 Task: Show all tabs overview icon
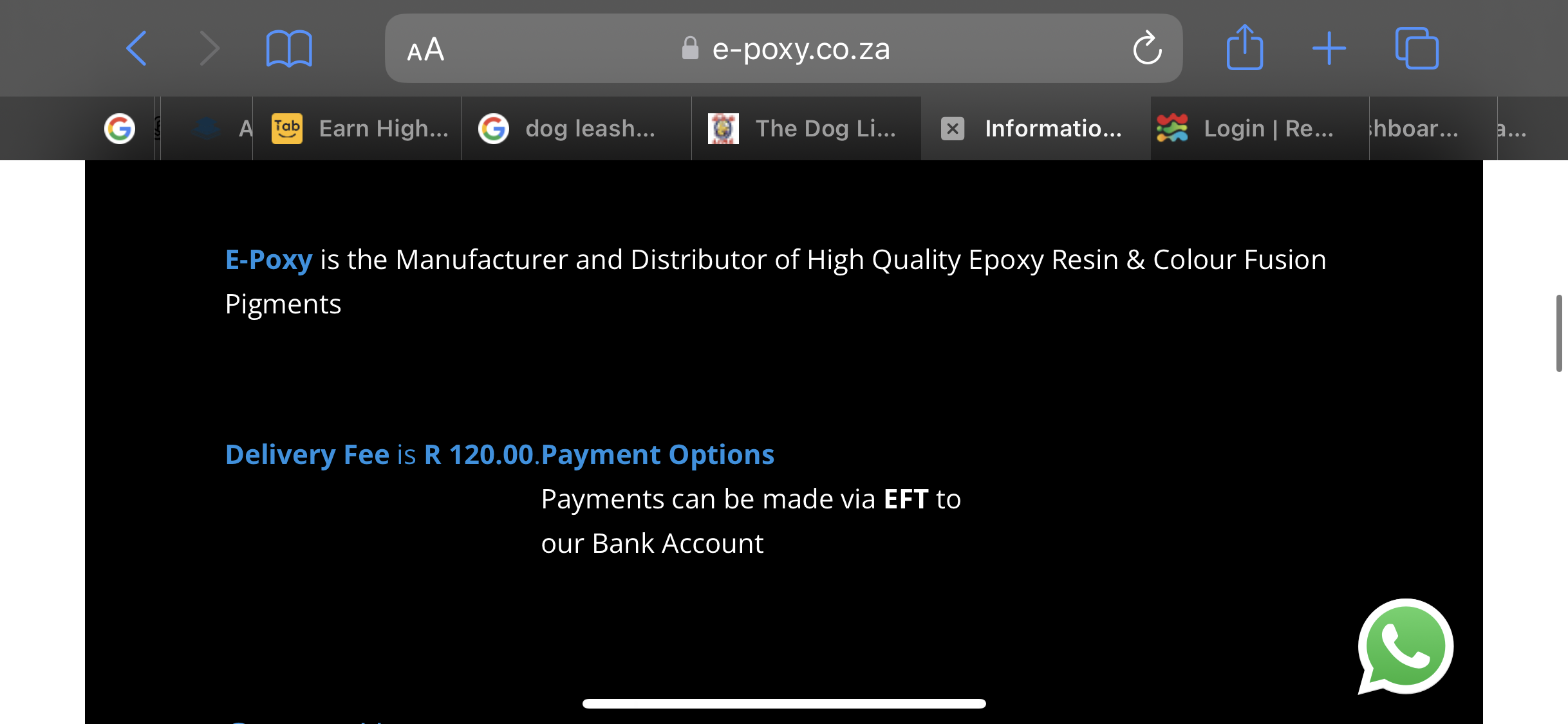point(1417,48)
